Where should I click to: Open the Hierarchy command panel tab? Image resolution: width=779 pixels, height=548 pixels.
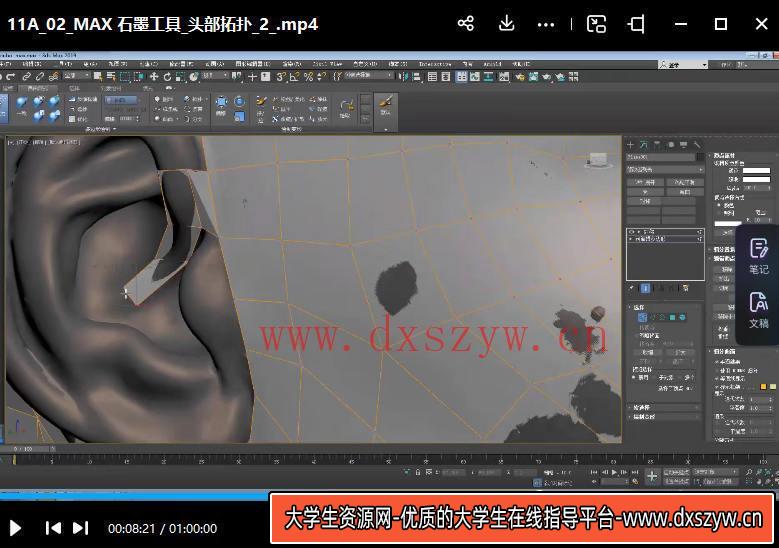point(657,145)
